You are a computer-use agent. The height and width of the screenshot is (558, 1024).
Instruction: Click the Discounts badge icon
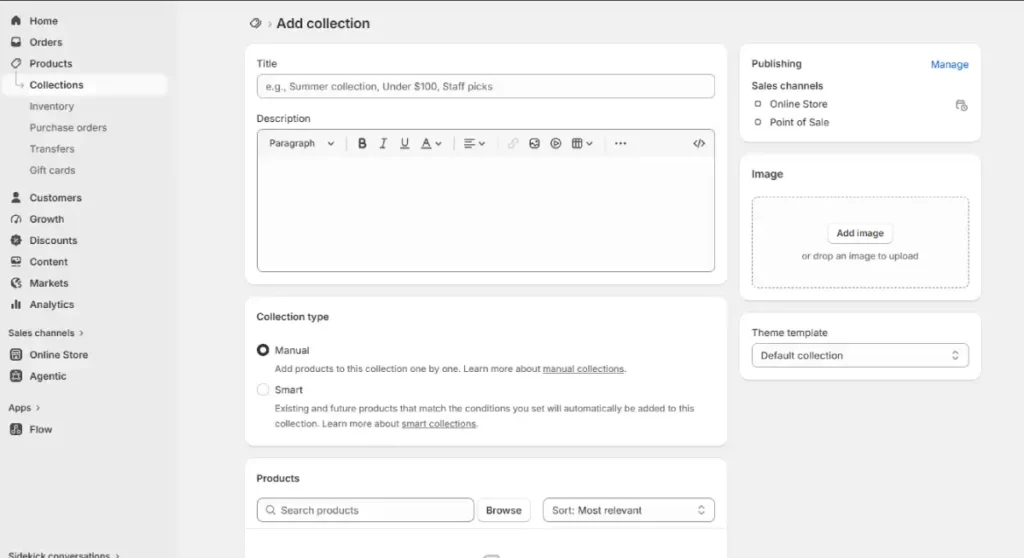(16, 240)
